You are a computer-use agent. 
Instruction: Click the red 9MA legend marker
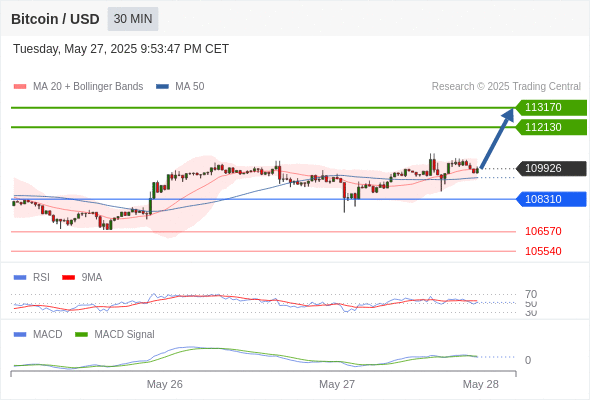tap(68, 278)
